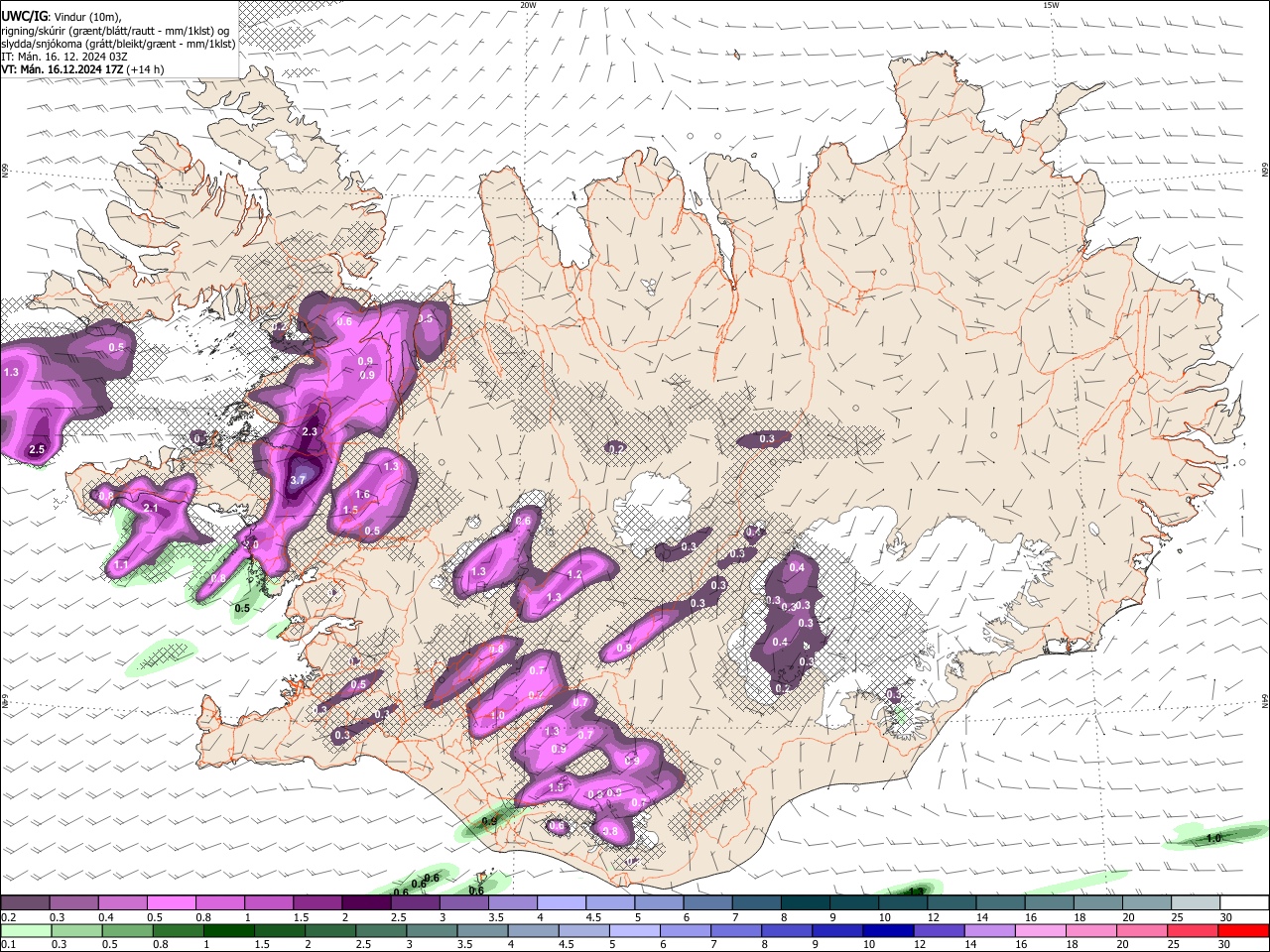The height and width of the screenshot is (952, 1270).
Task: Click the 'rigning/skúrir' legend description line
Action: [115, 31]
